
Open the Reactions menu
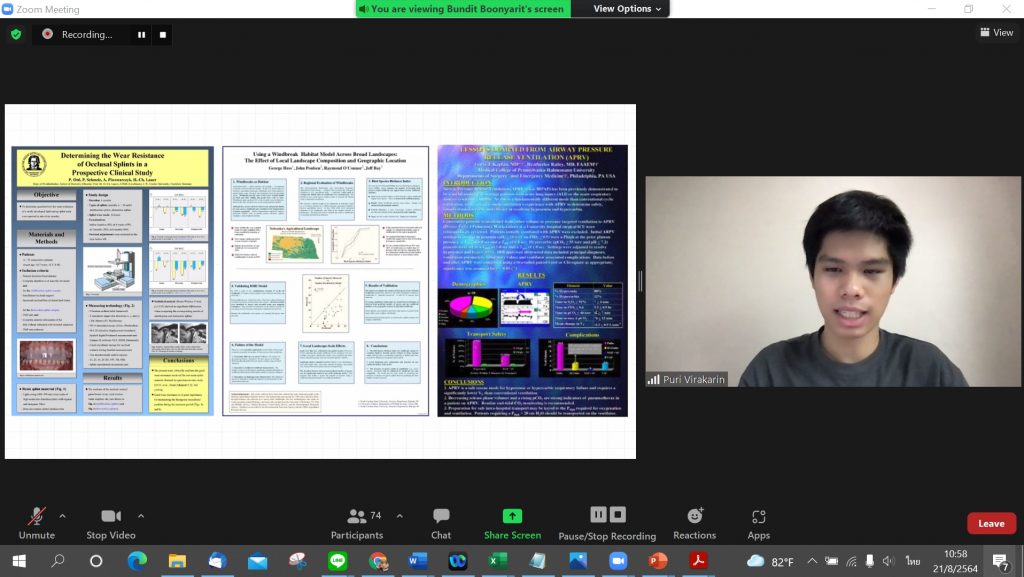tap(695, 522)
